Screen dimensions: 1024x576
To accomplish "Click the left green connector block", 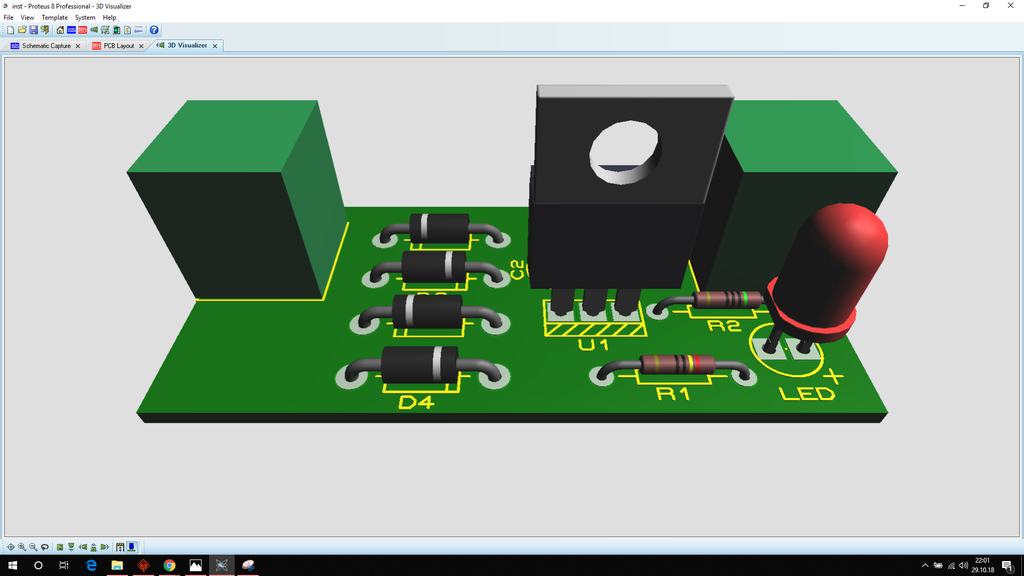I will click(237, 199).
